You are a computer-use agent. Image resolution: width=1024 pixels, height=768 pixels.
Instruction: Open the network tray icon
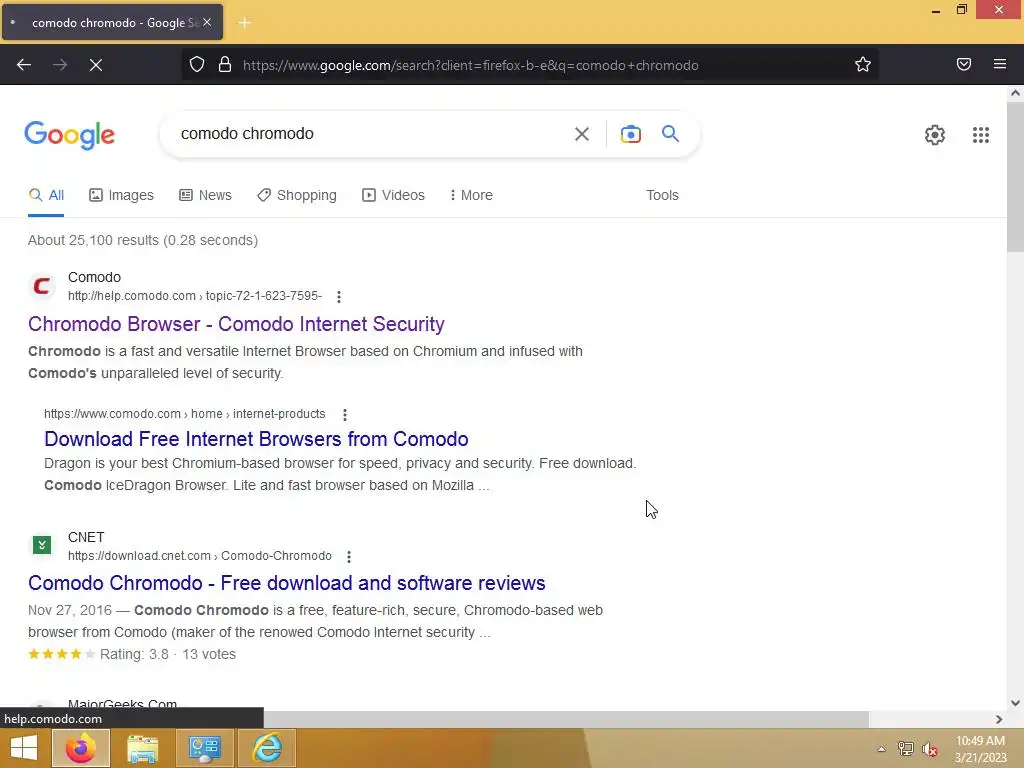coord(906,749)
